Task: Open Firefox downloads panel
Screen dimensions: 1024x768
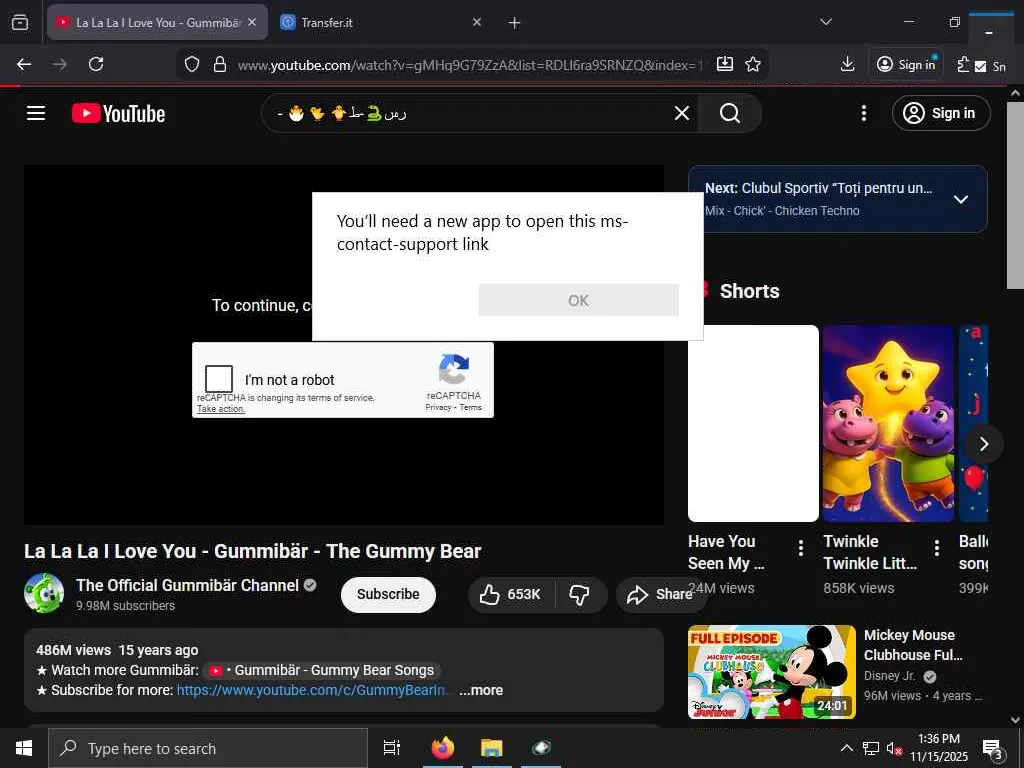Action: pos(847,64)
